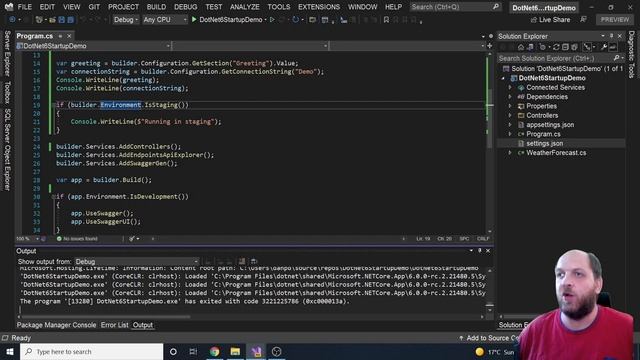Click Collapse All in Solution Explorer

click(x=565, y=47)
